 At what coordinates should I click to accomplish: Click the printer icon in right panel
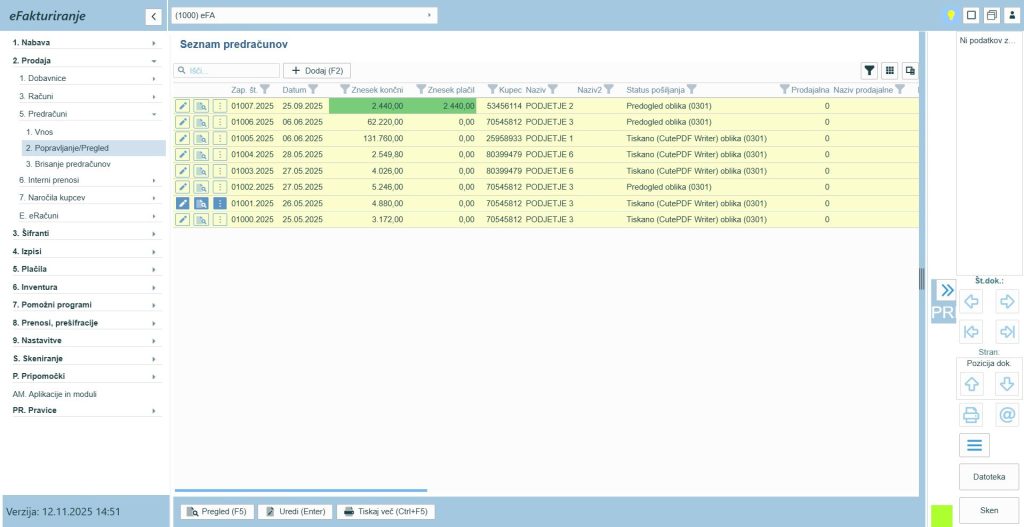[971, 415]
